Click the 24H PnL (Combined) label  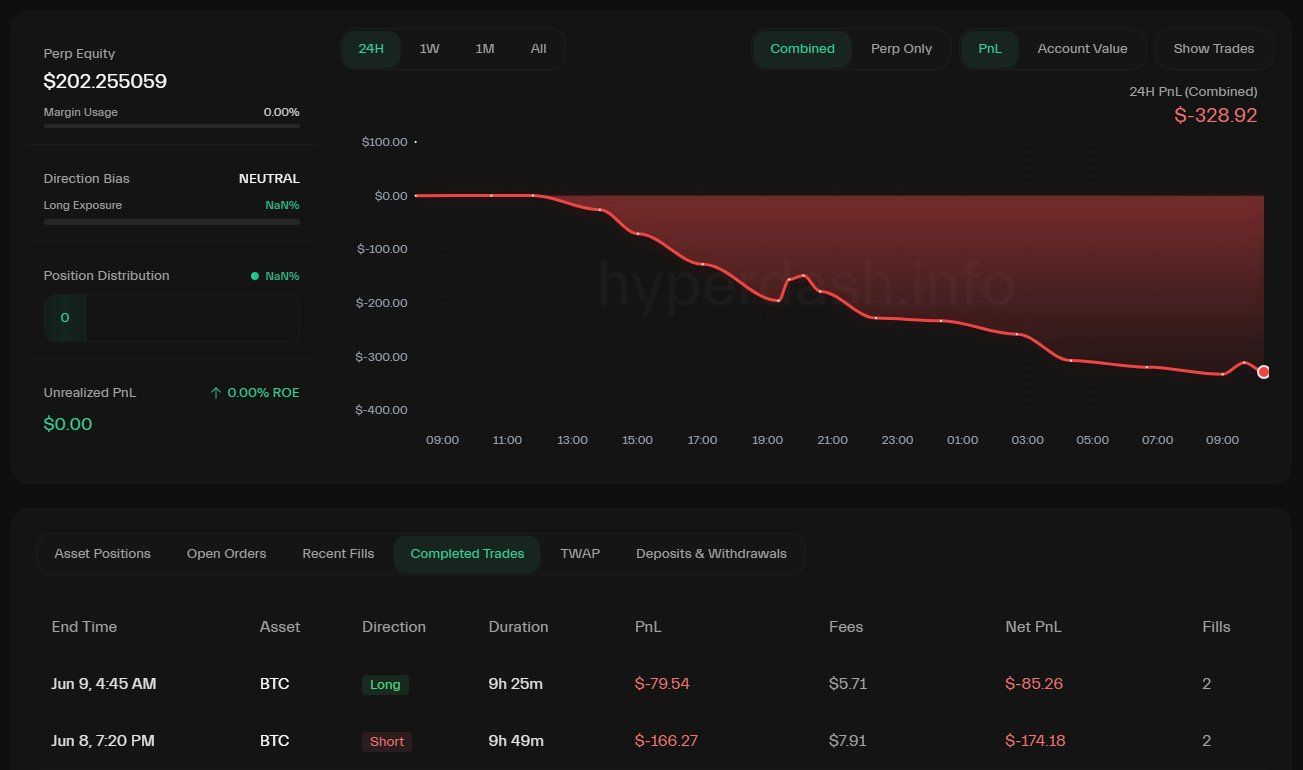coord(1193,91)
